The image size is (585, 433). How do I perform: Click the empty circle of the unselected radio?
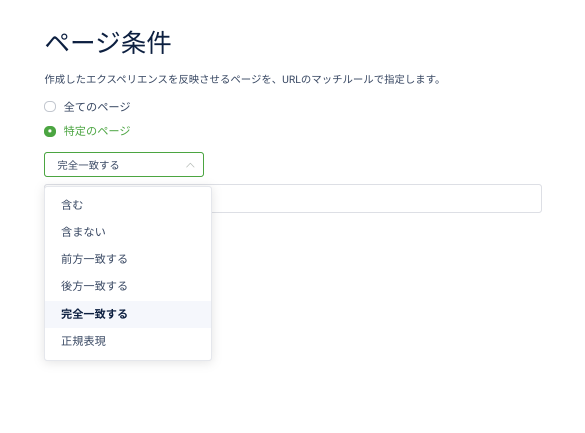coord(50,107)
